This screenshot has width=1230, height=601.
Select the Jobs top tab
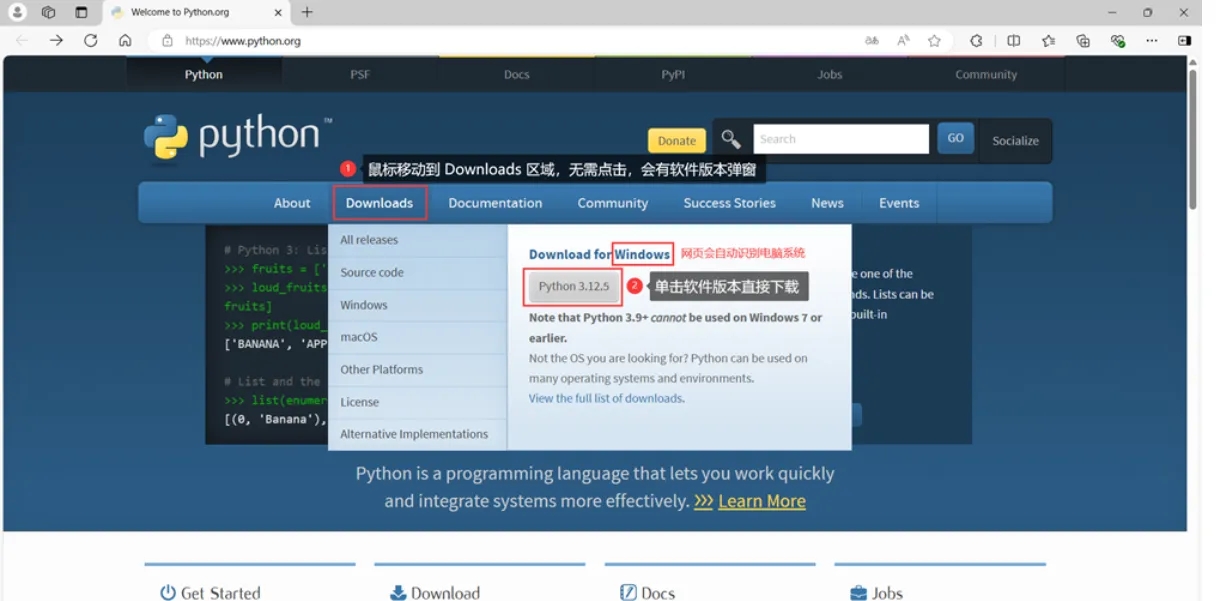click(x=830, y=74)
